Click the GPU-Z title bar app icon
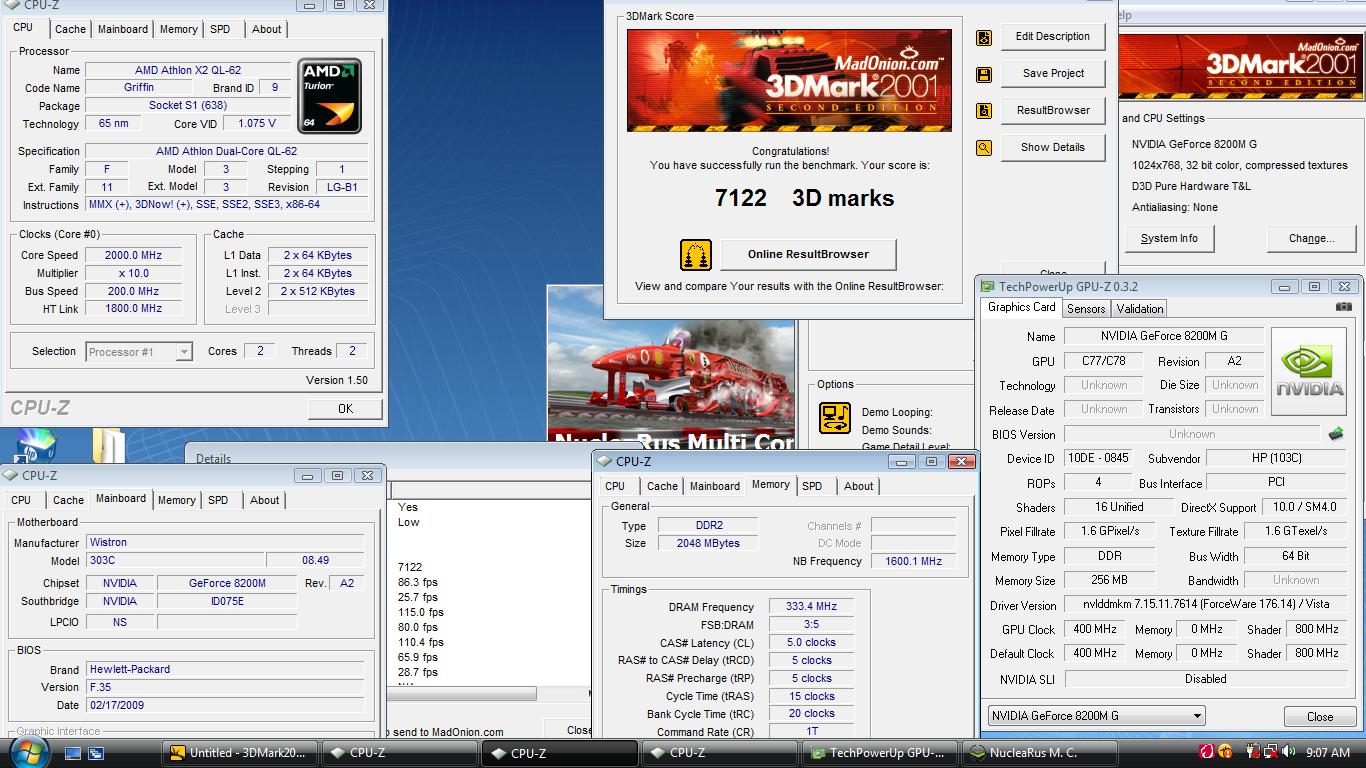The height and width of the screenshot is (768, 1366). click(988, 287)
